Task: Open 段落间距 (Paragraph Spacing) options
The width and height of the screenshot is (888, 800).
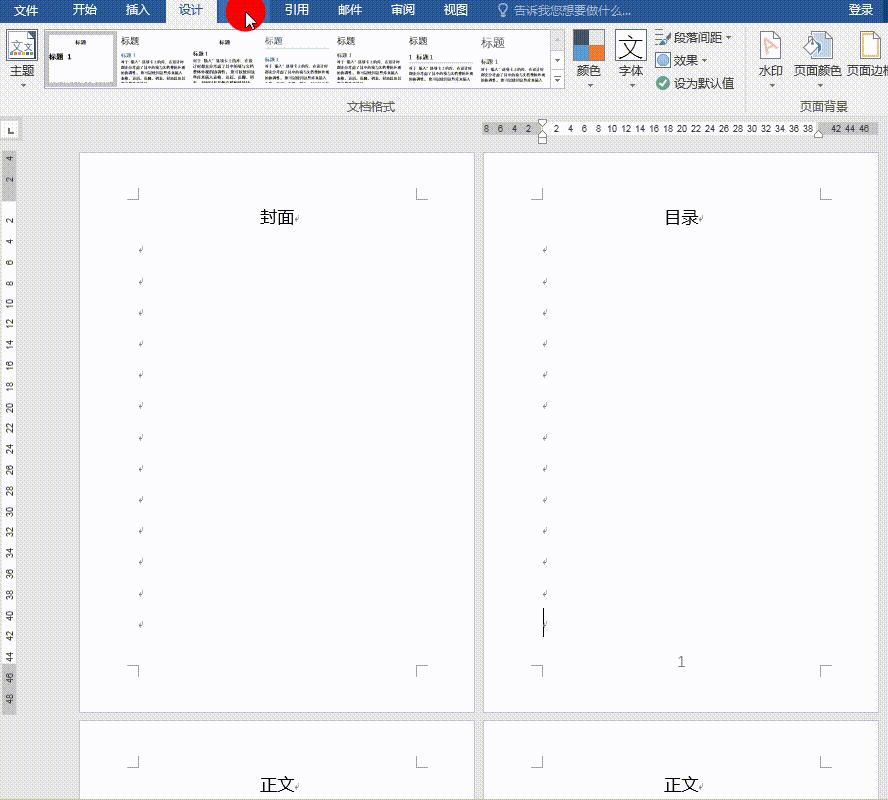Action: coord(693,38)
